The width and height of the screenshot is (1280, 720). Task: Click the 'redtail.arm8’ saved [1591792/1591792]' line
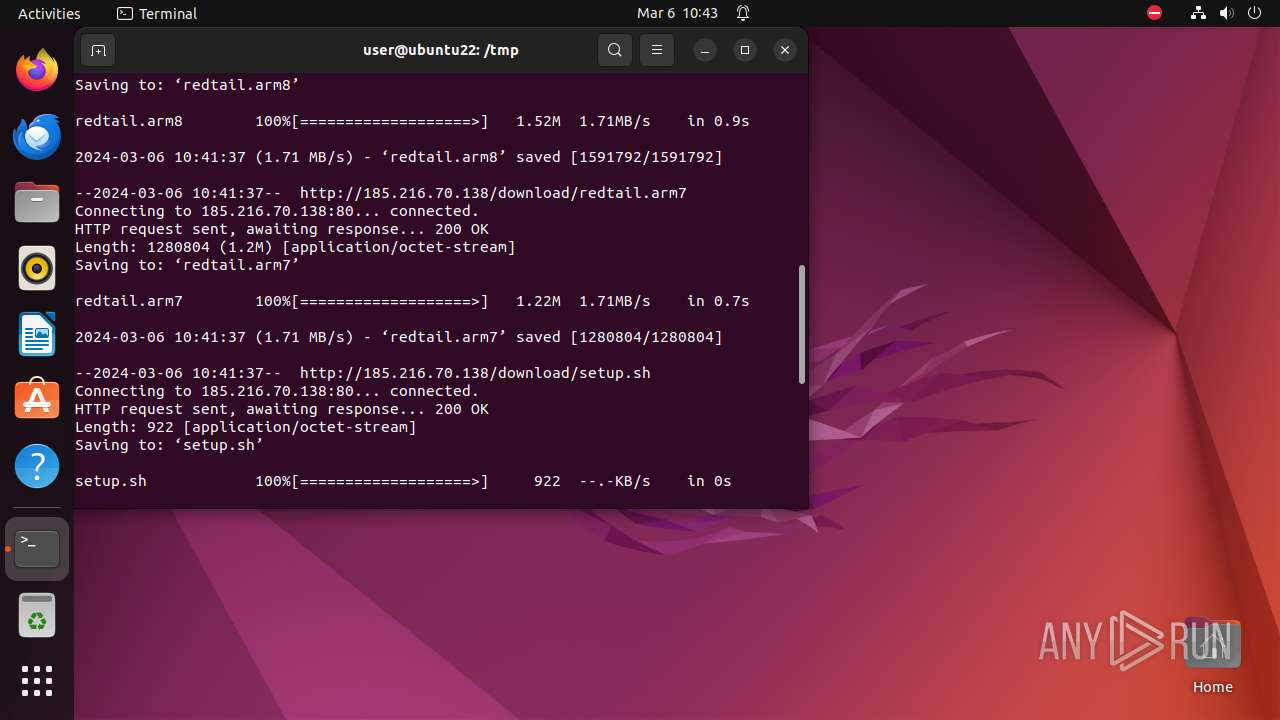[398, 157]
